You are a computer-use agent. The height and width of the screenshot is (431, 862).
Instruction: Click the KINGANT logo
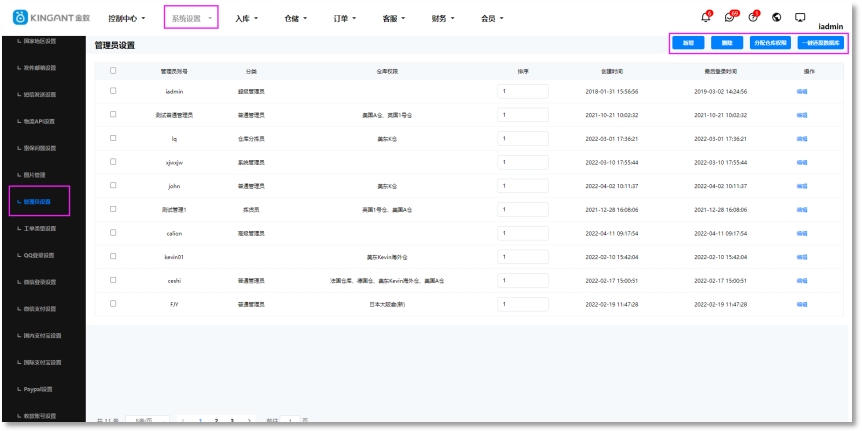tap(52, 18)
